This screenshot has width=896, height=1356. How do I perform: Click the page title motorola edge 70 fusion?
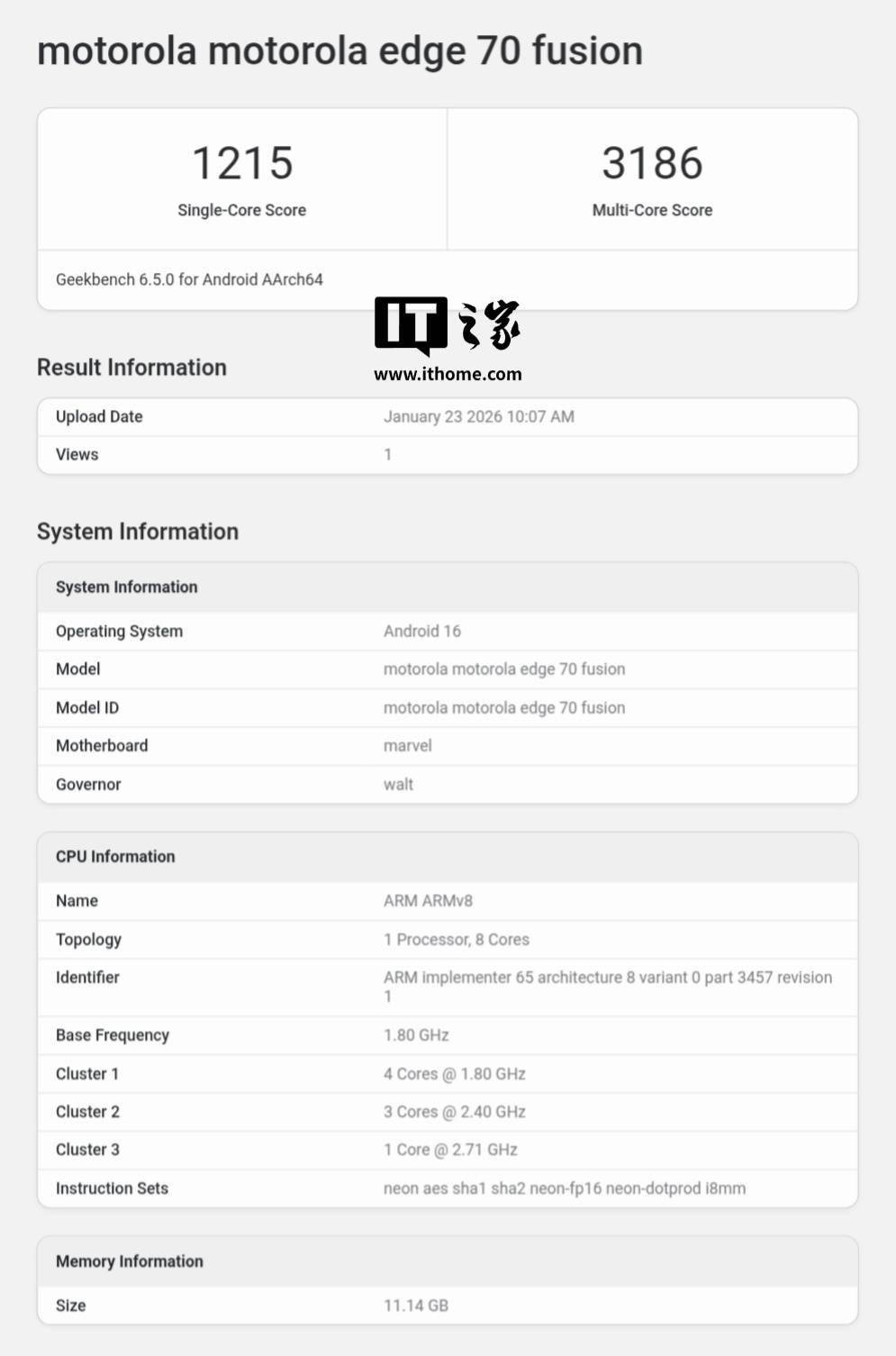(x=339, y=51)
